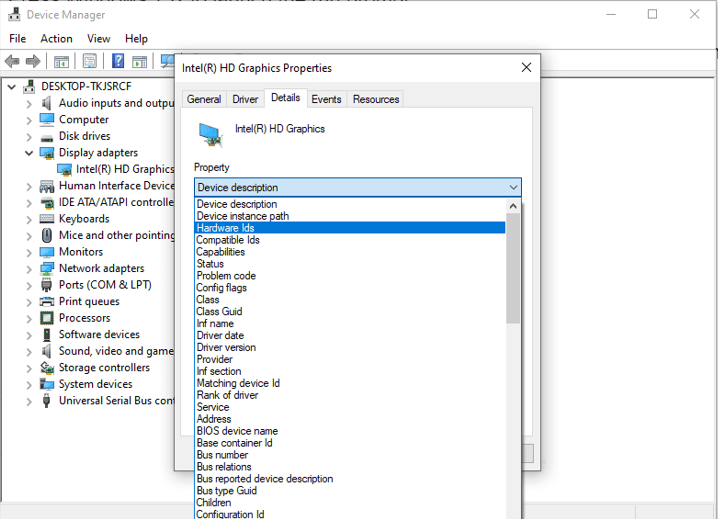Expand the Processors node
Image resolution: width=718 pixels, height=519 pixels.
[x=29, y=318]
